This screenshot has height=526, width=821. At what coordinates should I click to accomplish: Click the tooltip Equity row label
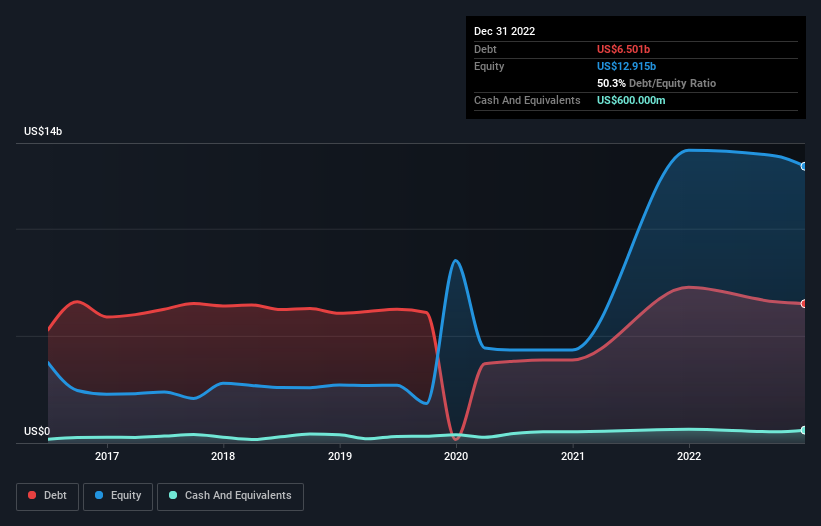coord(489,66)
